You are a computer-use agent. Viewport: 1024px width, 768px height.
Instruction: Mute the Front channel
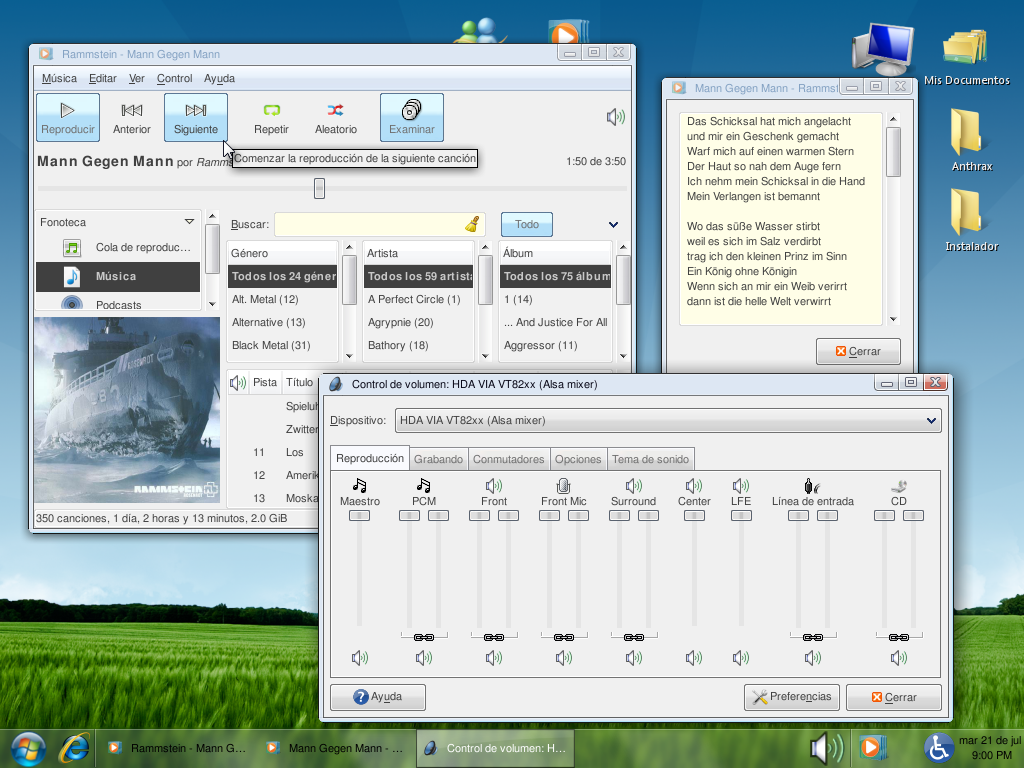click(x=494, y=658)
